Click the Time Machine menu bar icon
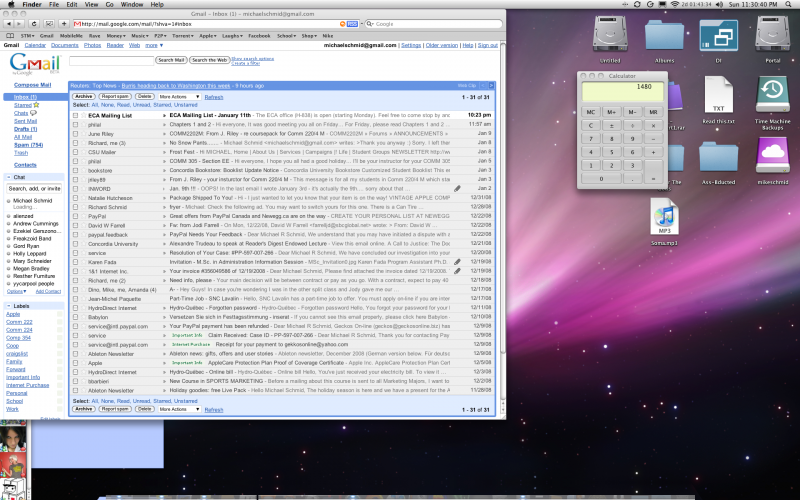Screen dimensions: 800x500 pos(650,4)
